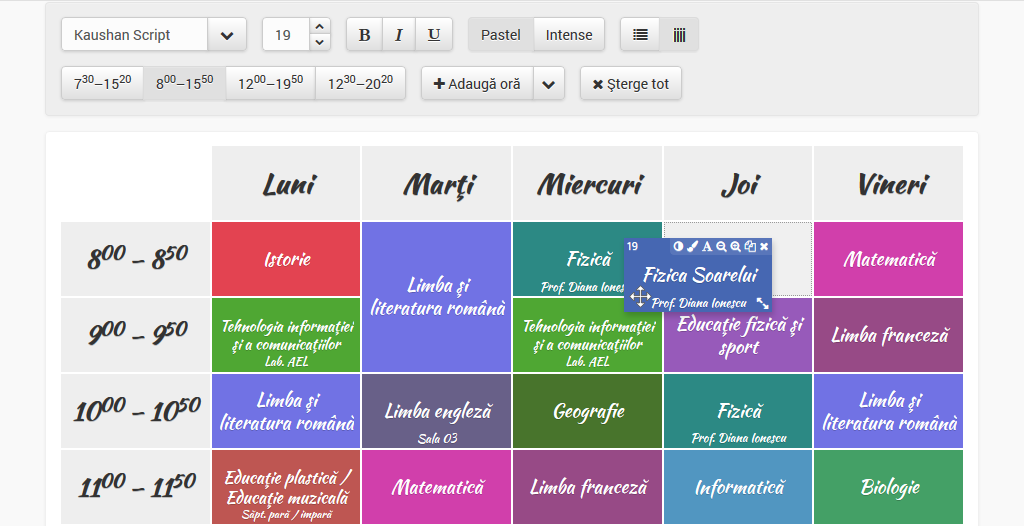This screenshot has height=526, width=1024.
Task: Click the paintbrush color icon on floating card
Action: [x=692, y=246]
